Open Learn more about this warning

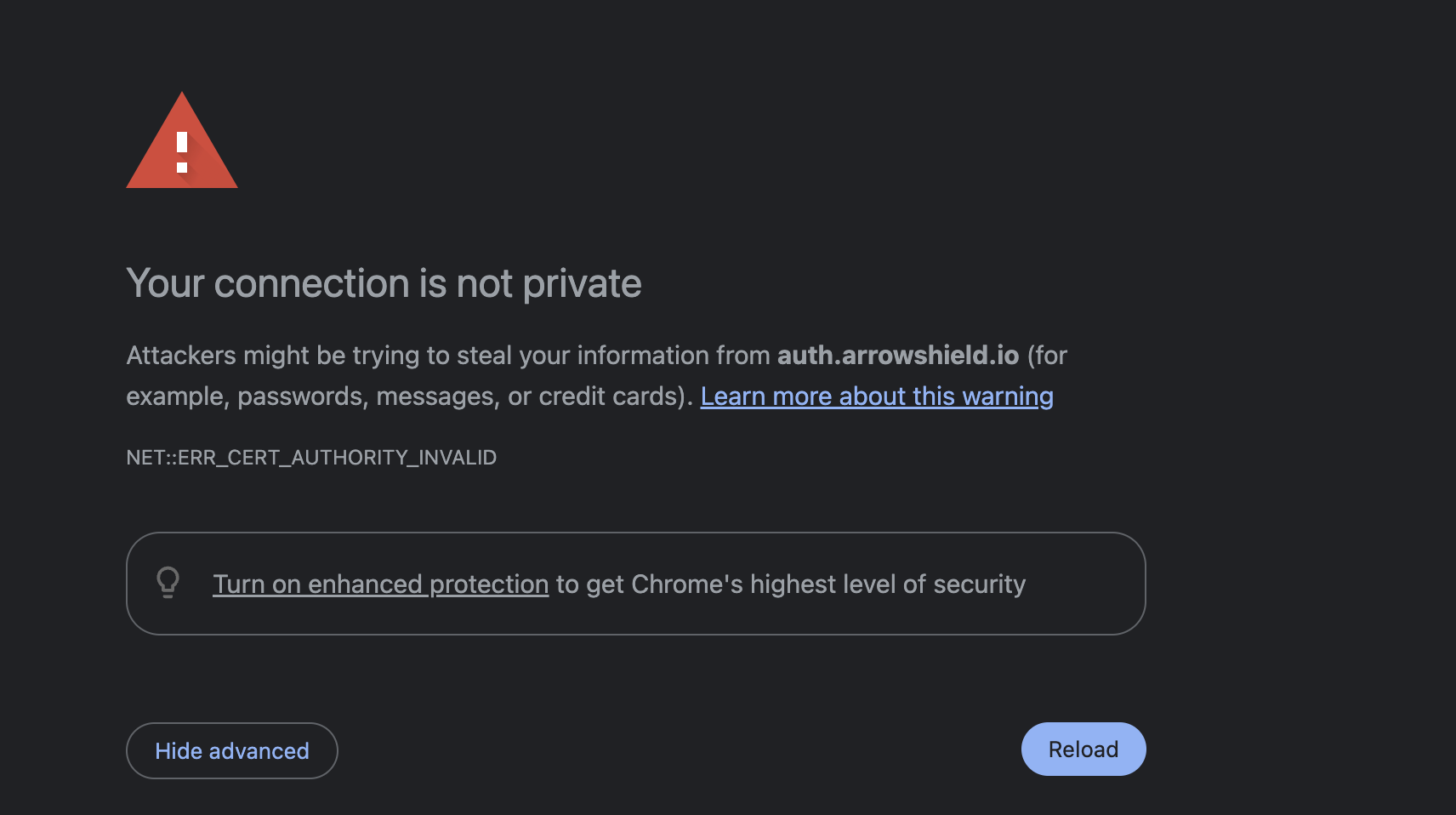point(876,396)
